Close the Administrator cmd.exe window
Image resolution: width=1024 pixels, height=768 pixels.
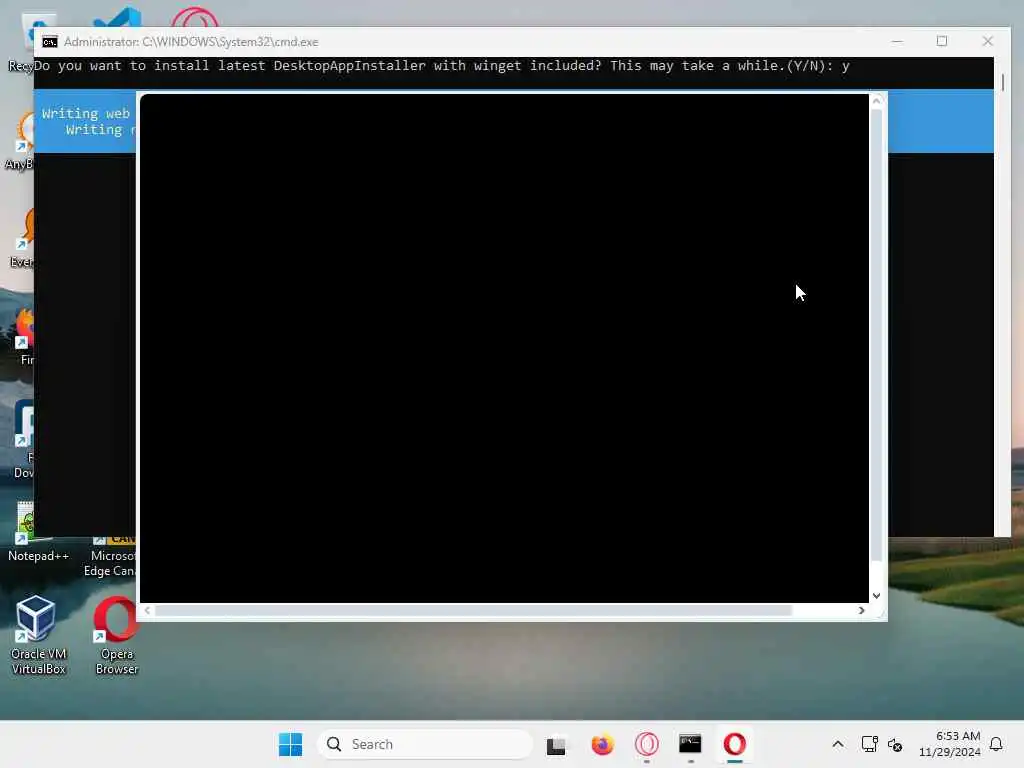coord(987,41)
